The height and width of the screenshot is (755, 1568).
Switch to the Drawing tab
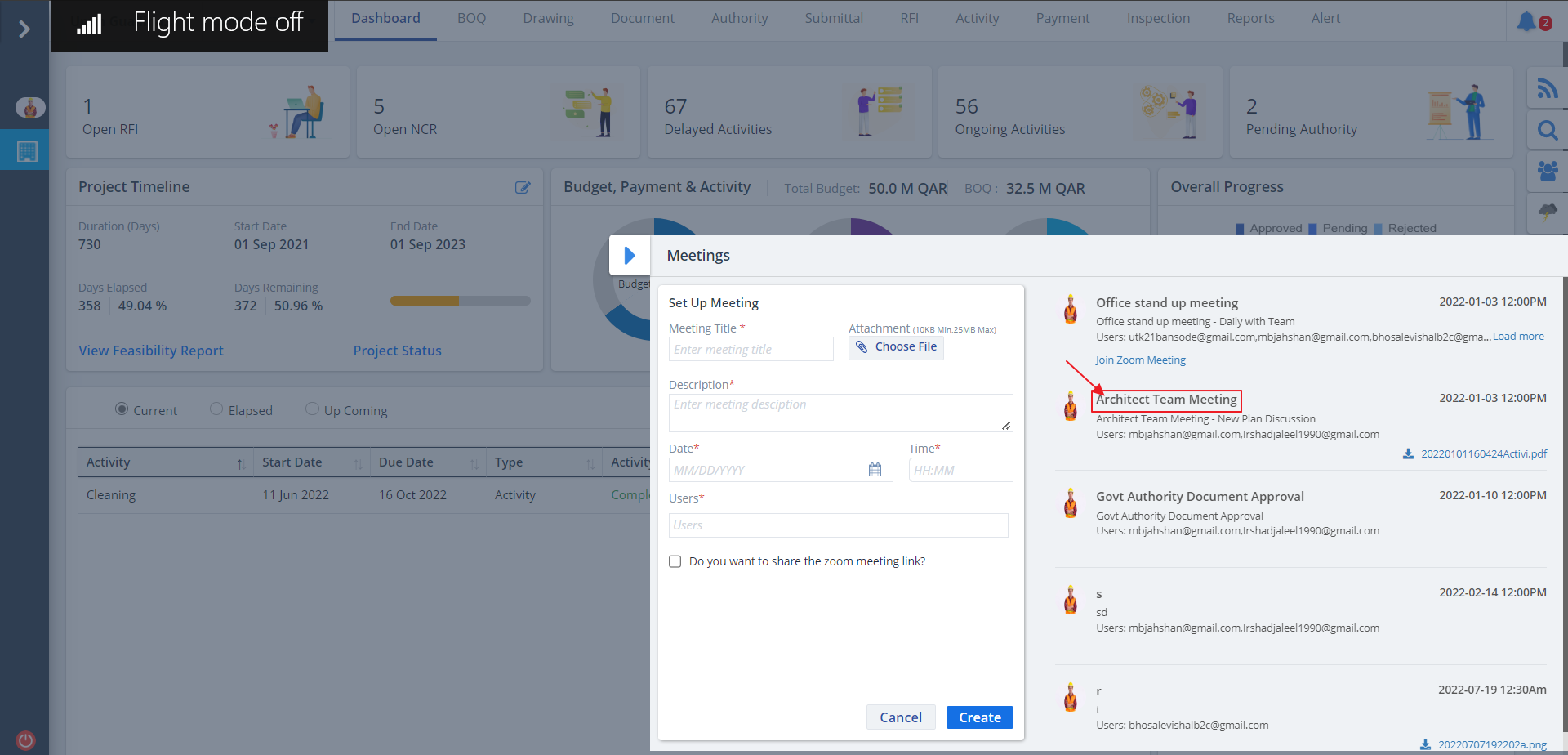click(548, 19)
